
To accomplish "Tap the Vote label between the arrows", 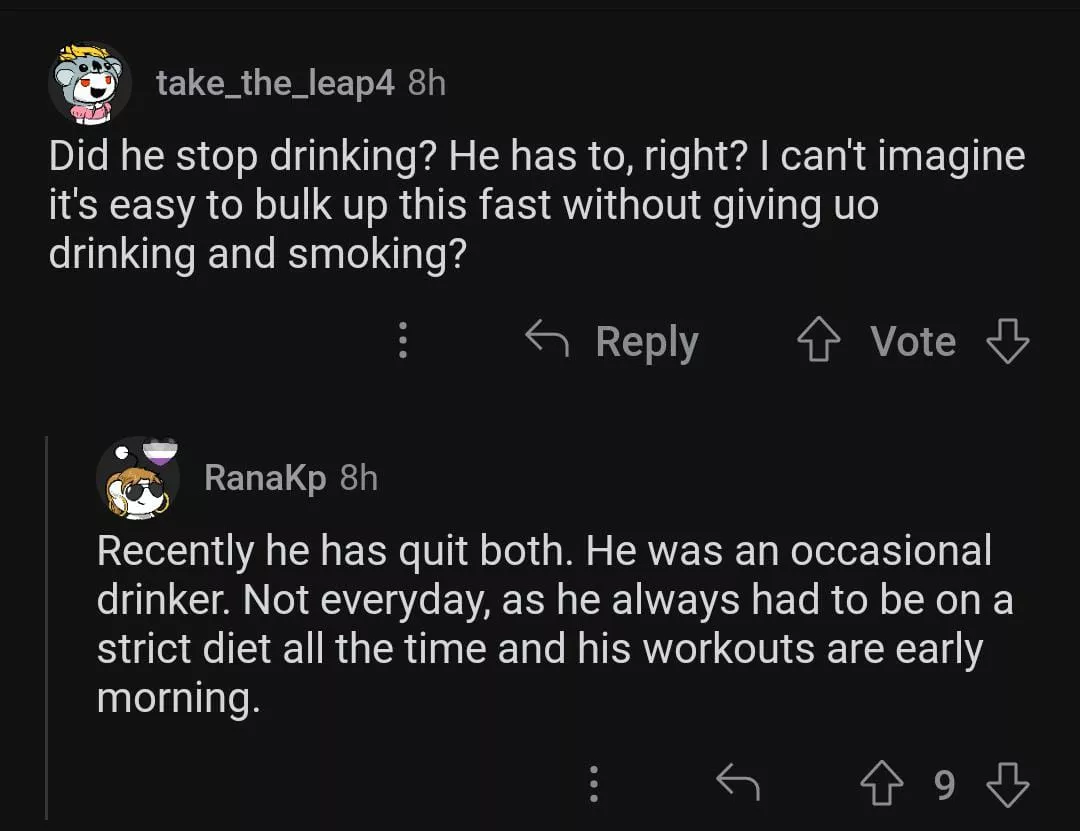I will coord(913,342).
